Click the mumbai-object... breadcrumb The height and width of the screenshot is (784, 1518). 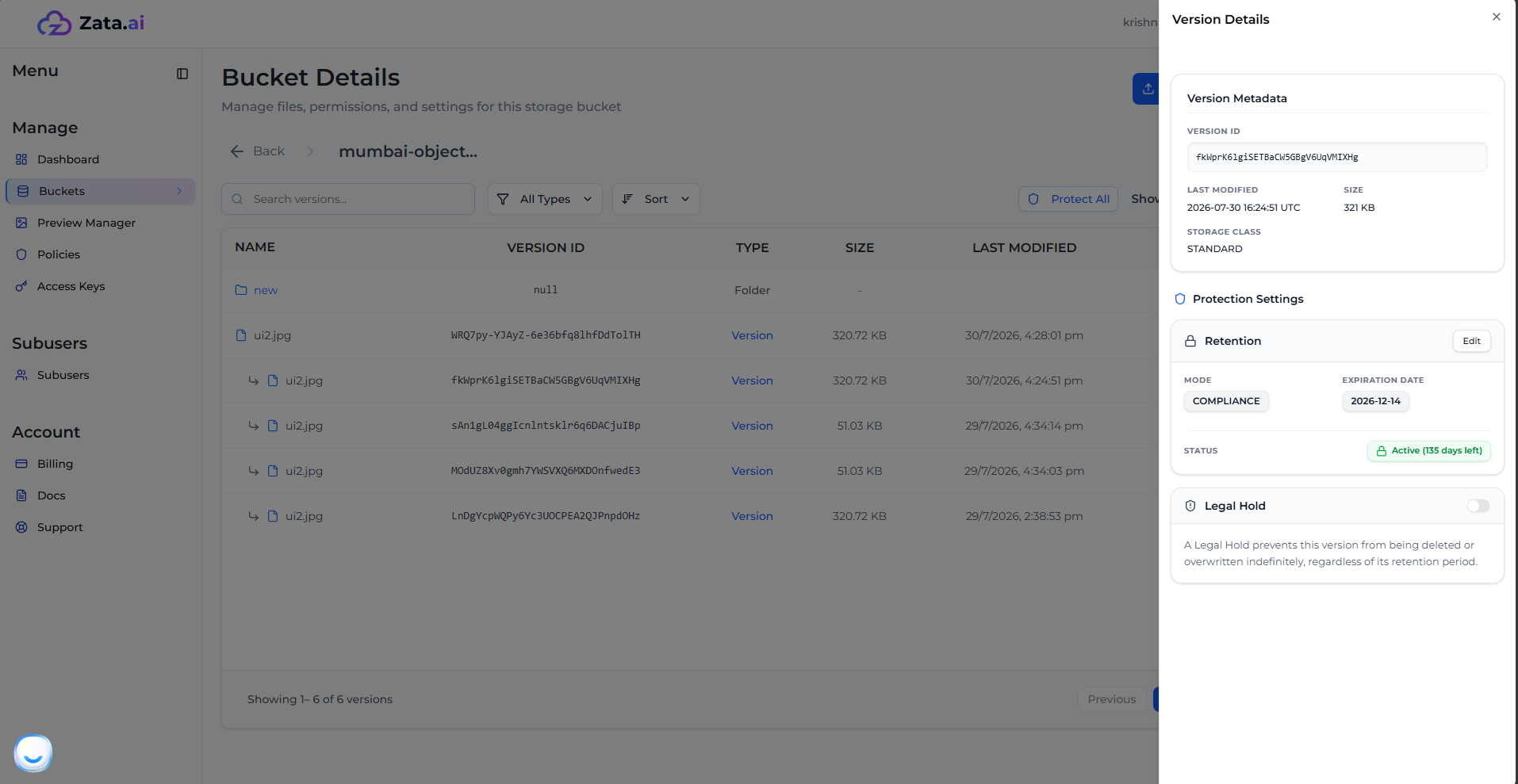click(408, 151)
